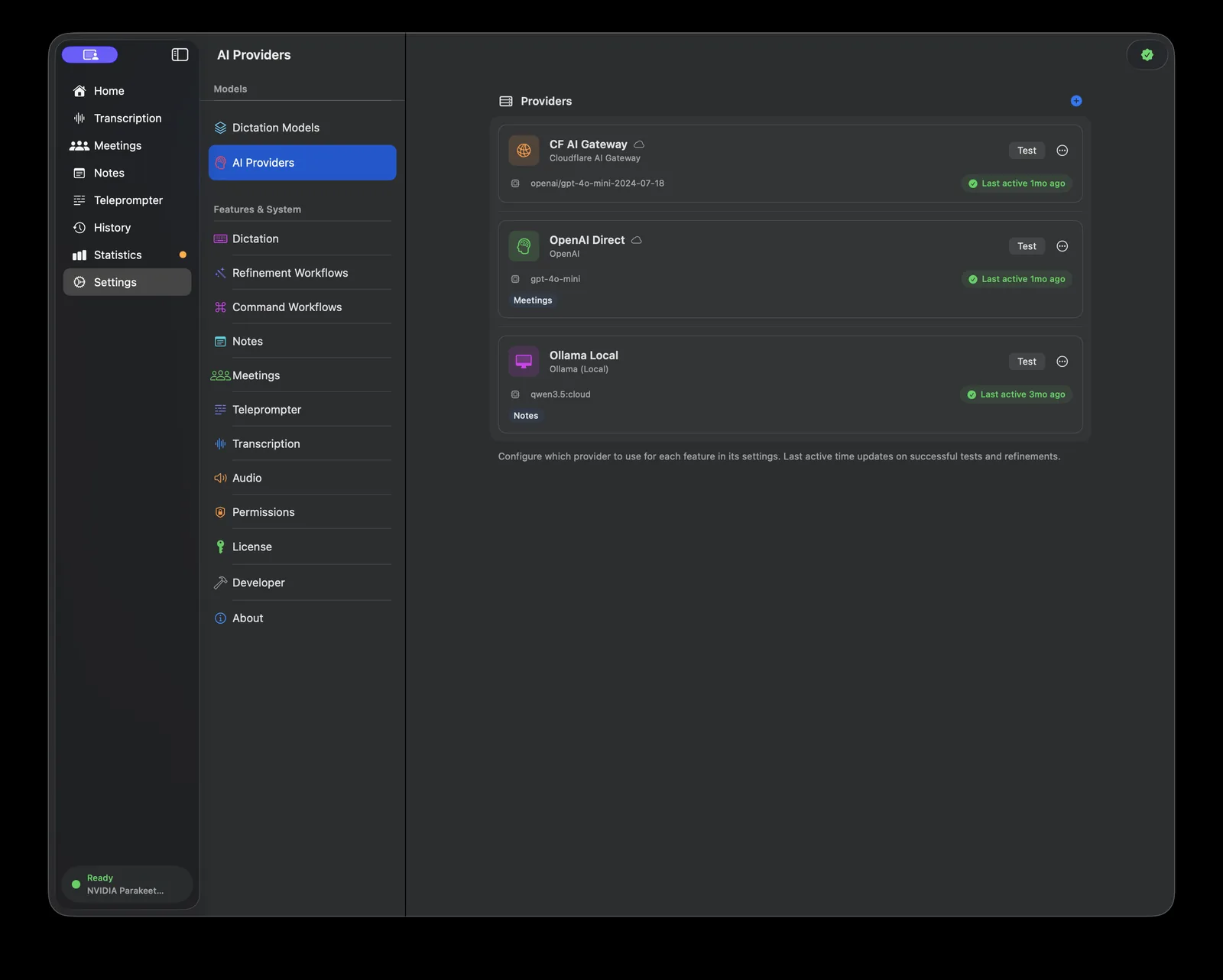Image resolution: width=1223 pixels, height=980 pixels.
Task: Click the Meetings tag on OpenAI Direct
Action: tap(533, 300)
